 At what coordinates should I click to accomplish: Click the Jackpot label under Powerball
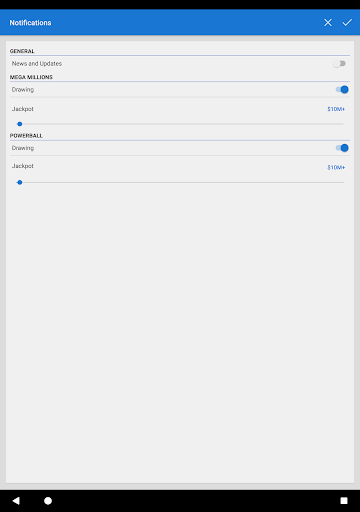coord(23,166)
